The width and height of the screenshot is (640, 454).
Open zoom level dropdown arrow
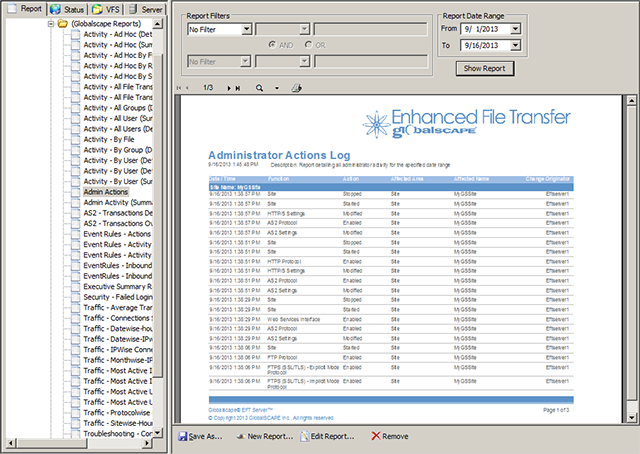(277, 88)
